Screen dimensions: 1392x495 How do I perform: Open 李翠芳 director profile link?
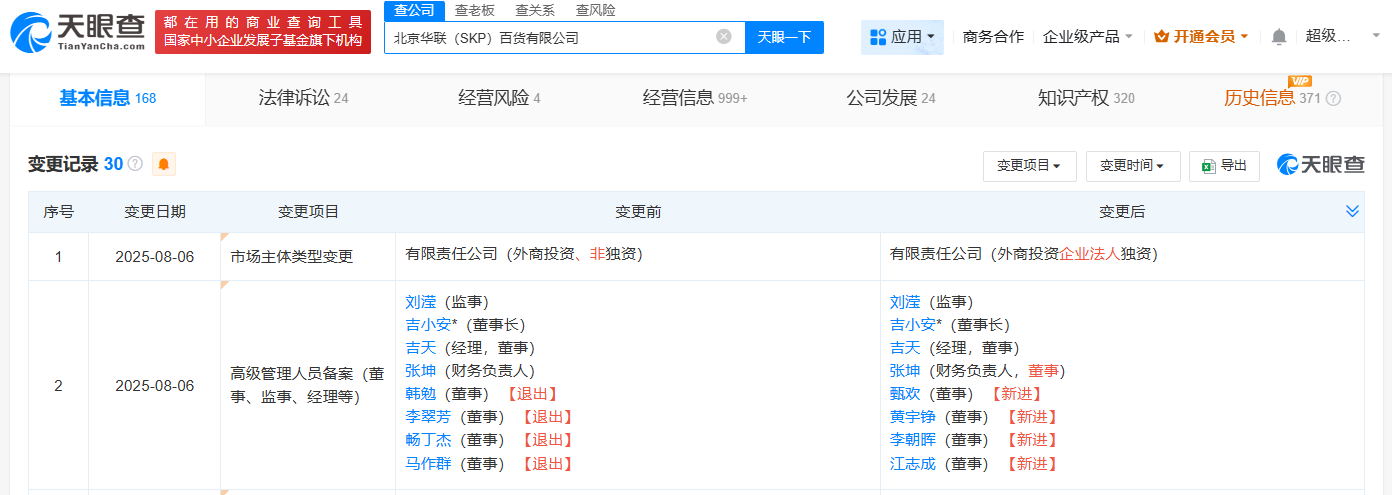(x=428, y=417)
